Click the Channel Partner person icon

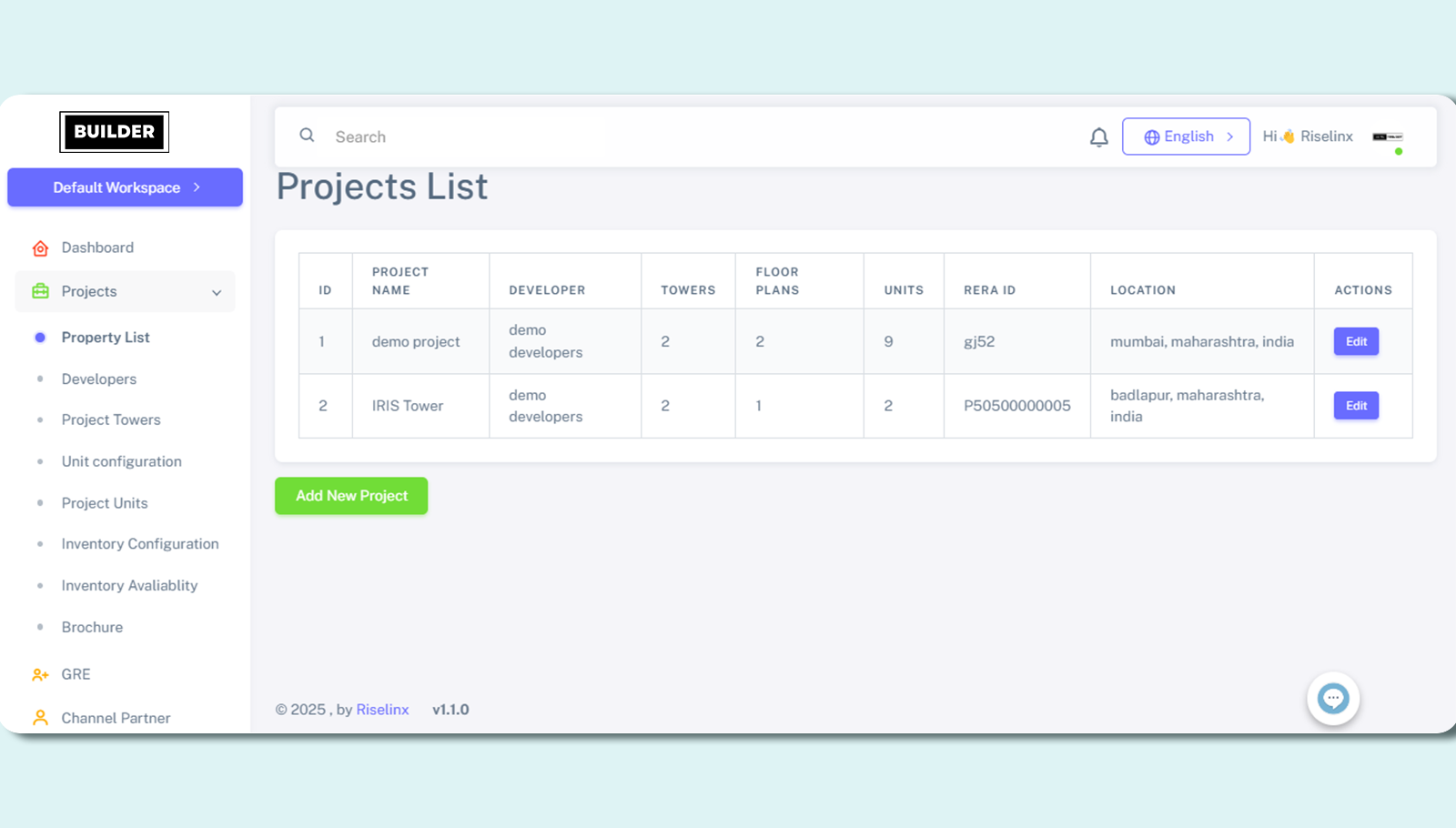(40, 718)
